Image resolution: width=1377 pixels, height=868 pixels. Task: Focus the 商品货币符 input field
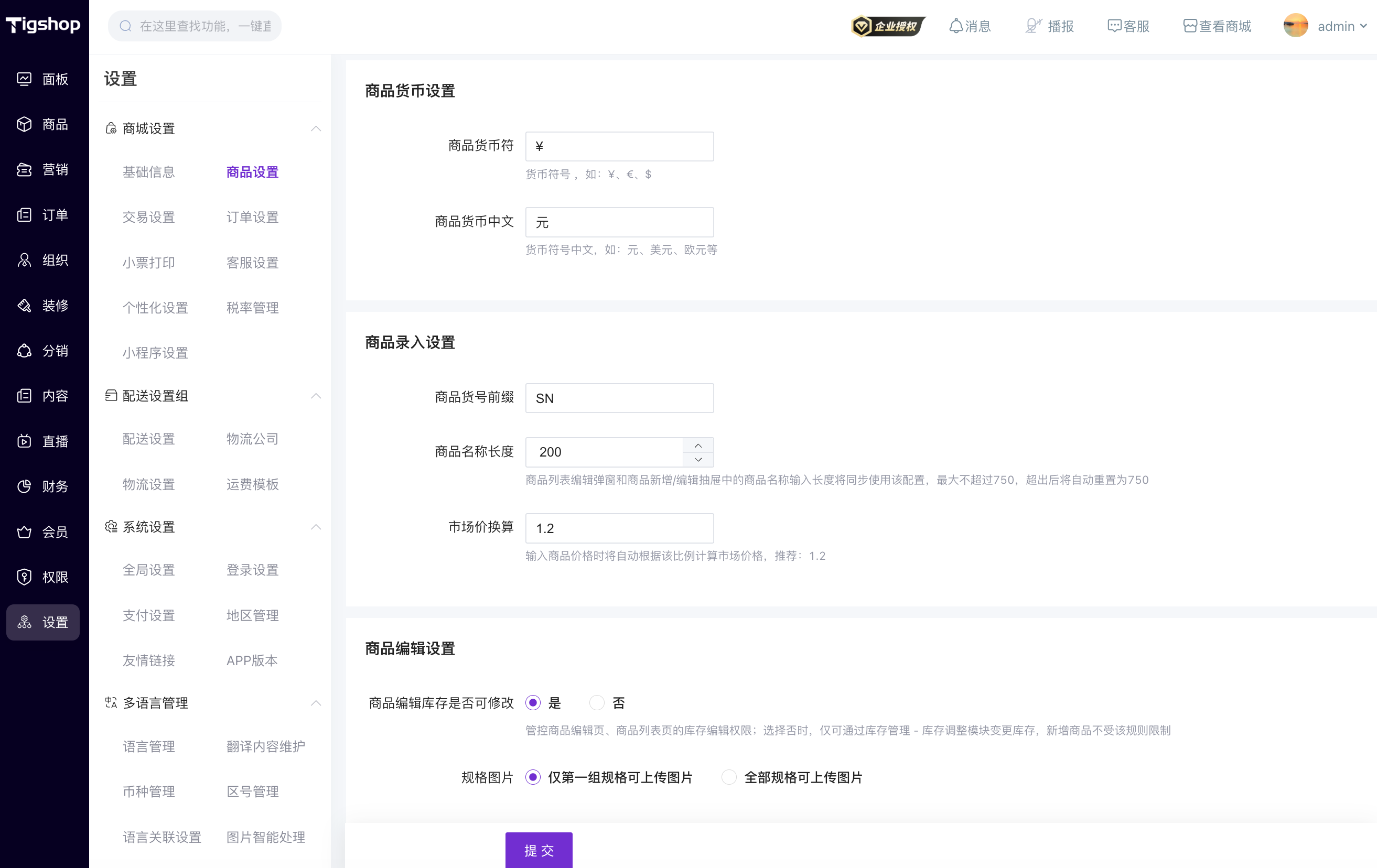(x=619, y=146)
